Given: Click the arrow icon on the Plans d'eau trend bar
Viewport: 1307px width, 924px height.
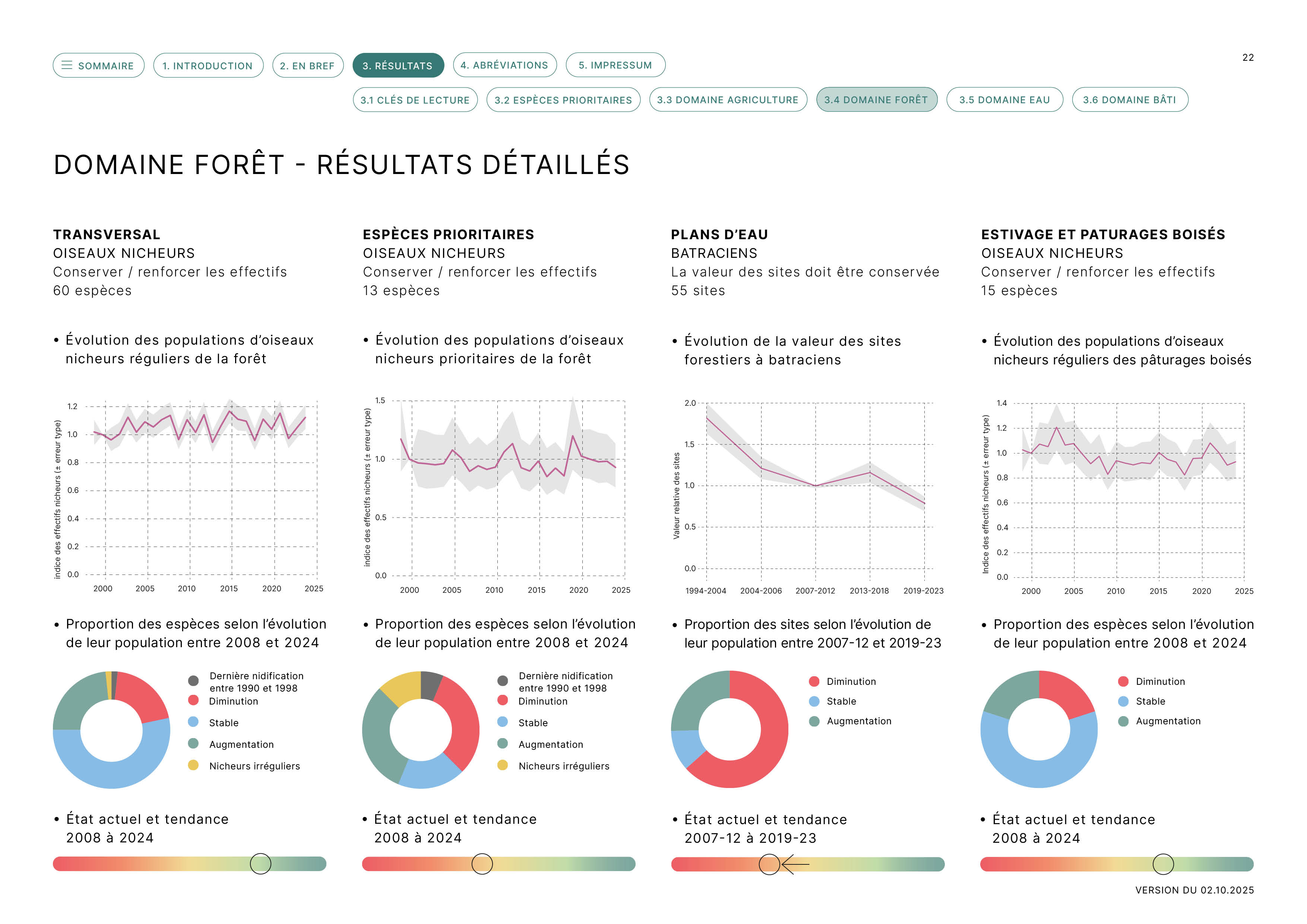Looking at the screenshot, I should pos(796,864).
